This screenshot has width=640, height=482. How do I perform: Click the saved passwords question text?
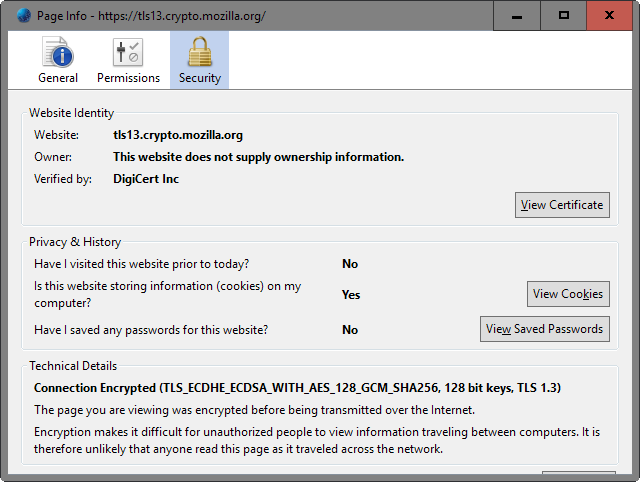coord(151,330)
